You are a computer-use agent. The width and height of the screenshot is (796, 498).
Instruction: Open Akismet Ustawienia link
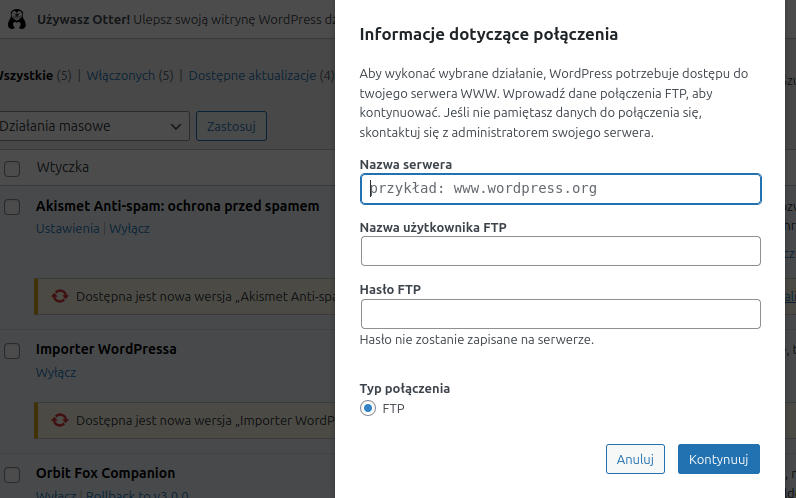coord(67,228)
